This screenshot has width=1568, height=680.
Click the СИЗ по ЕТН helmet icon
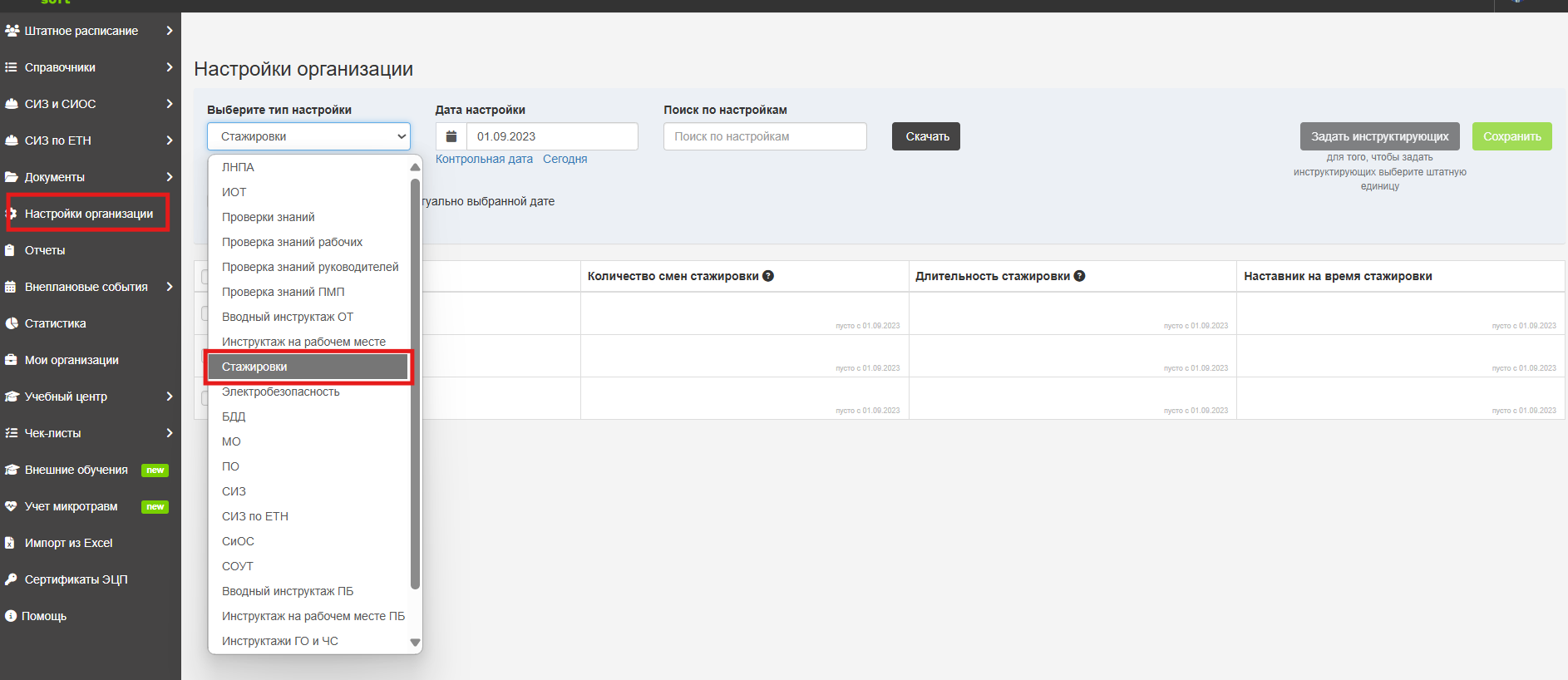click(x=12, y=140)
